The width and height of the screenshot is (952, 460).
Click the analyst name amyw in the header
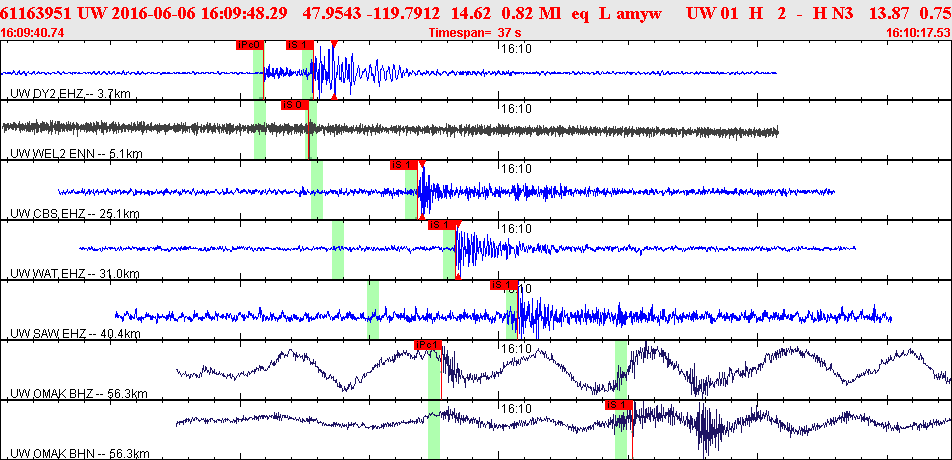point(638,13)
